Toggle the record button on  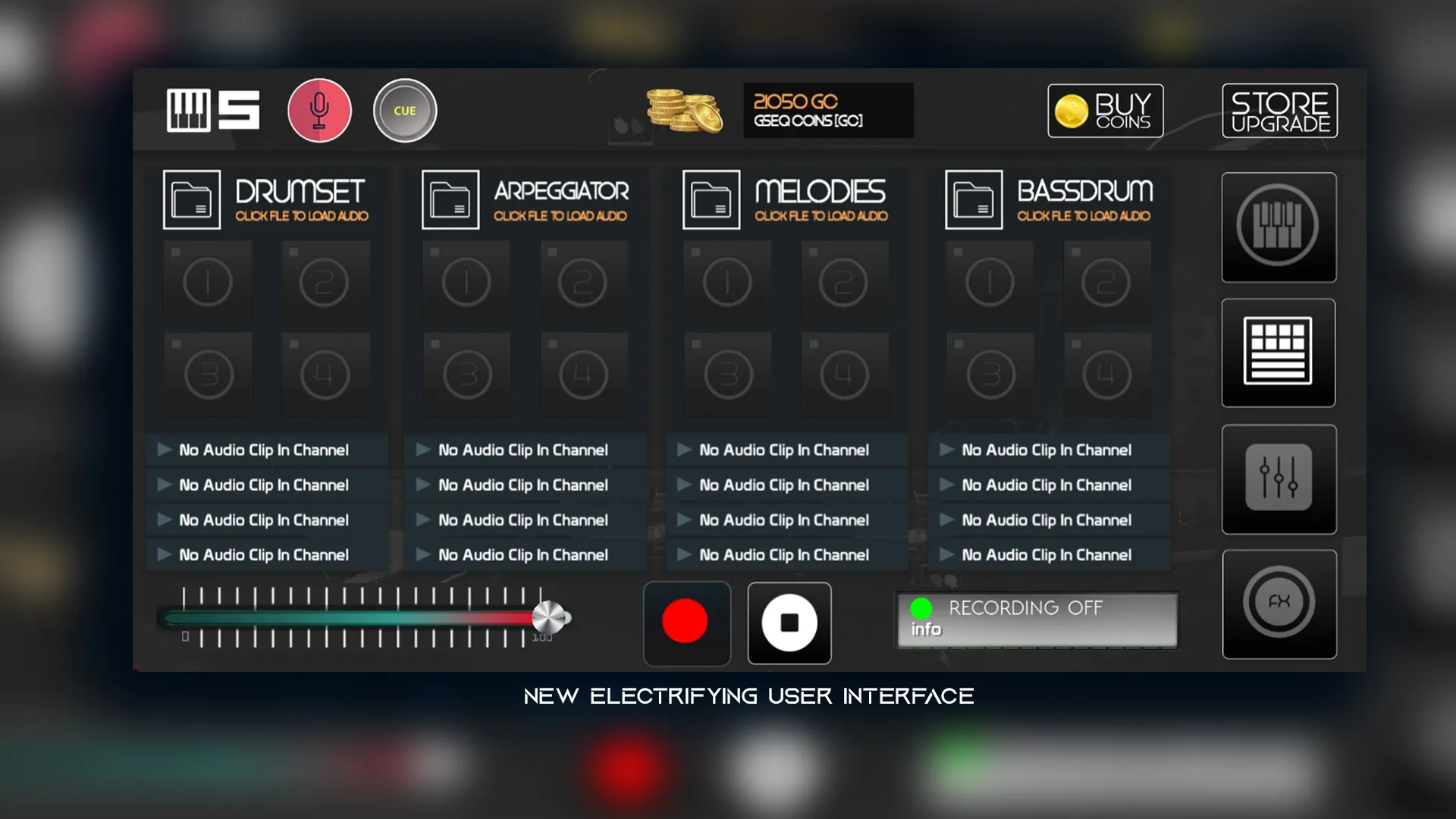(686, 622)
